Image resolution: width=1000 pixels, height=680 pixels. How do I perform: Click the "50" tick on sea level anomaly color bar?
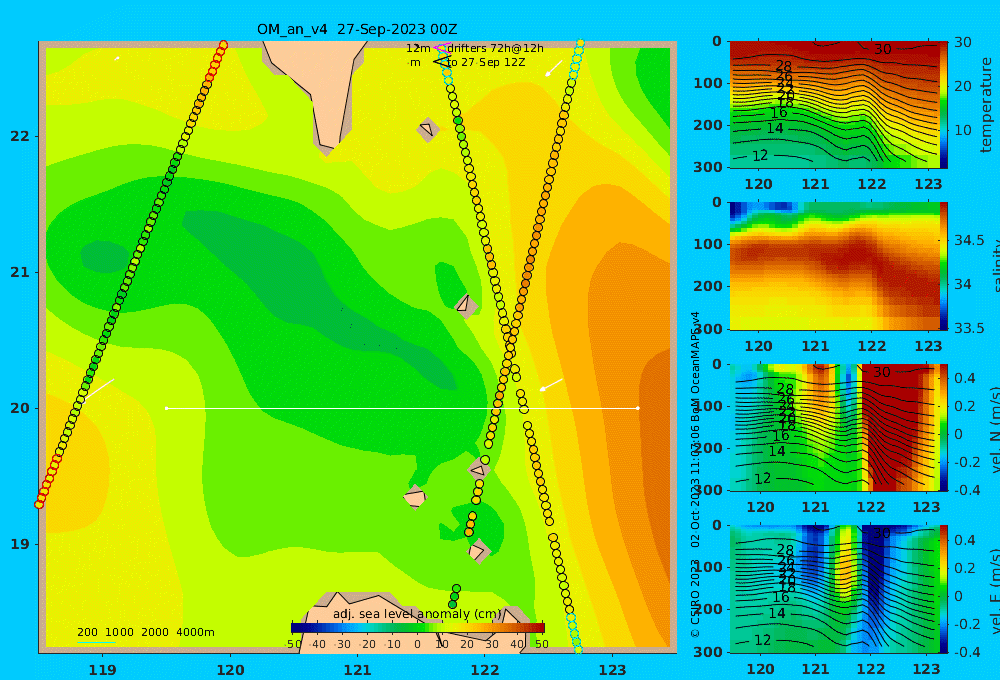(541, 644)
